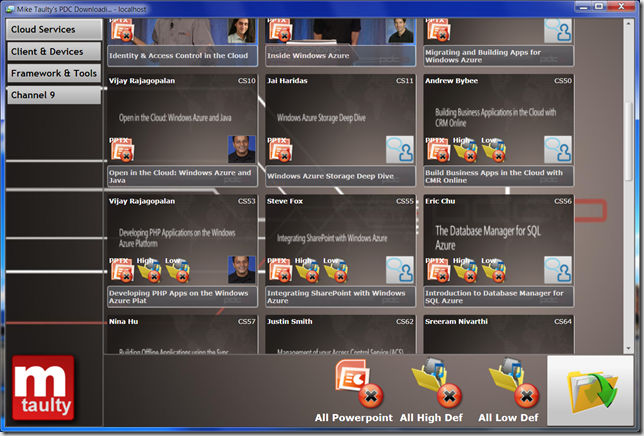Click the Eric Chu speaker name
This screenshot has width=644, height=436.
pos(440,201)
